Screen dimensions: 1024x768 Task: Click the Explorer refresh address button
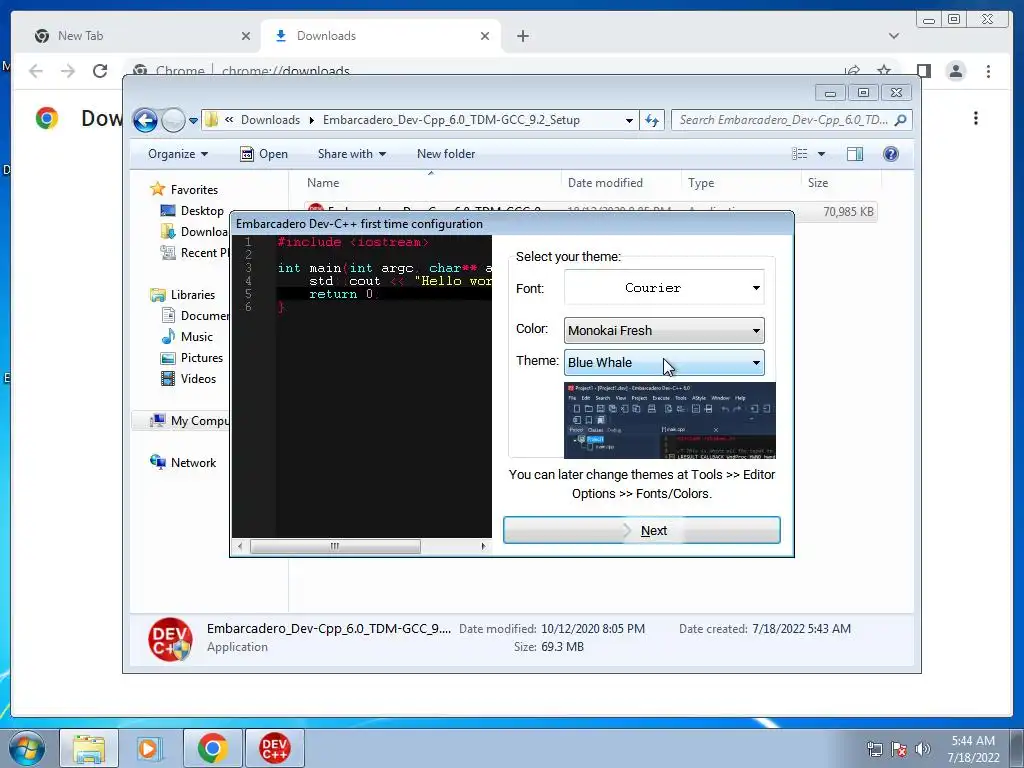pyautogui.click(x=652, y=120)
